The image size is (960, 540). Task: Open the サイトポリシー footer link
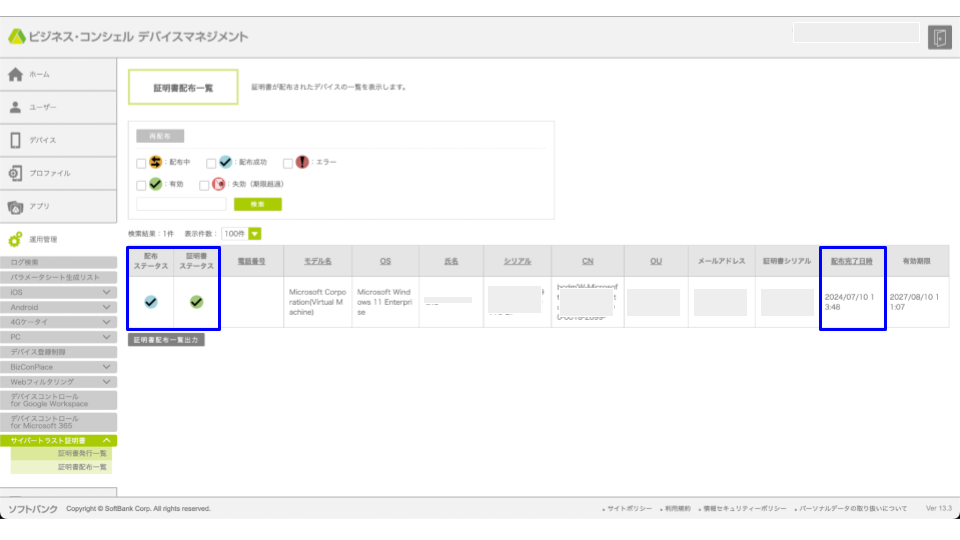pyautogui.click(x=629, y=509)
